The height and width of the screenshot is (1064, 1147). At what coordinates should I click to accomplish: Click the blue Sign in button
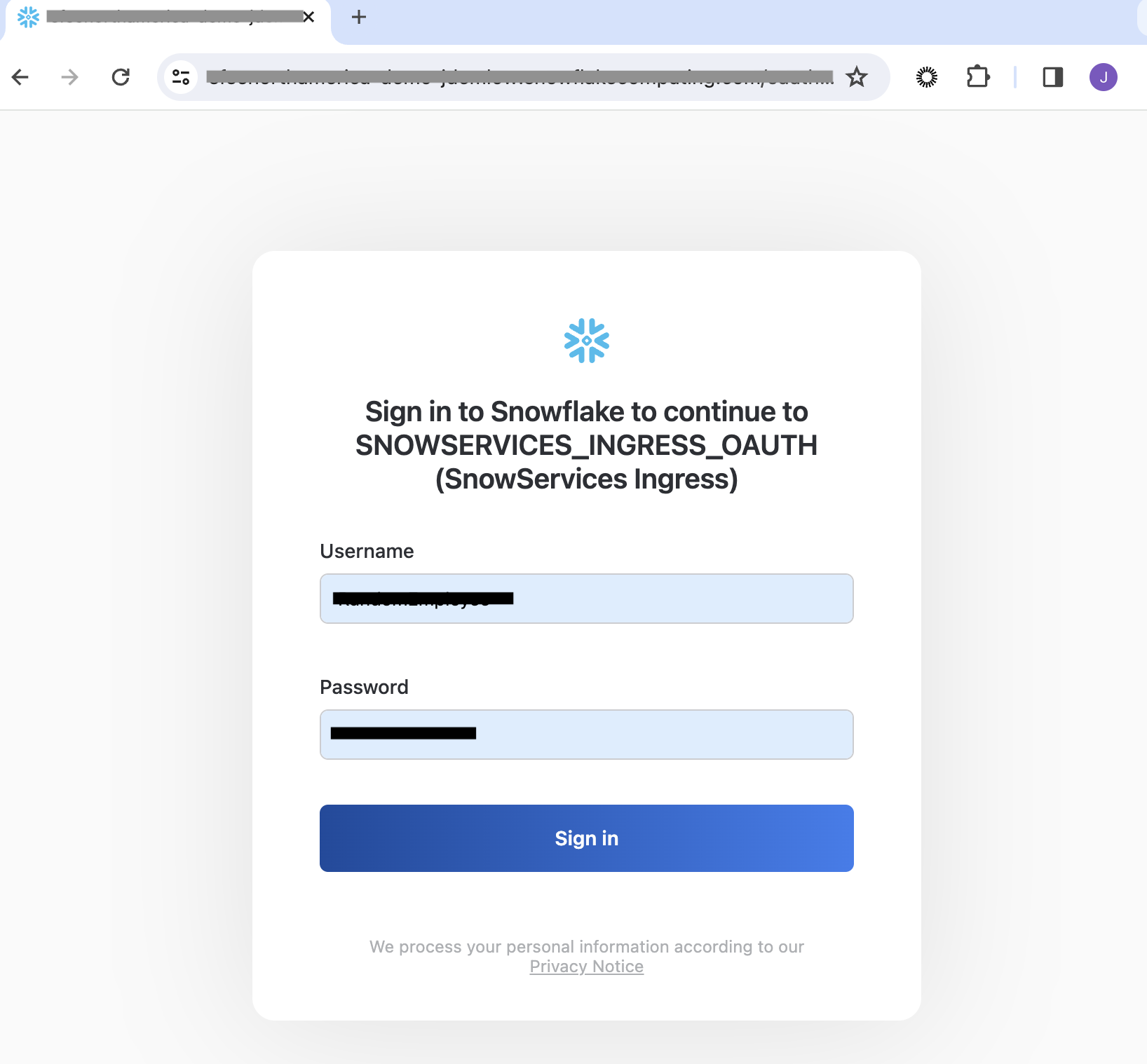click(x=587, y=838)
